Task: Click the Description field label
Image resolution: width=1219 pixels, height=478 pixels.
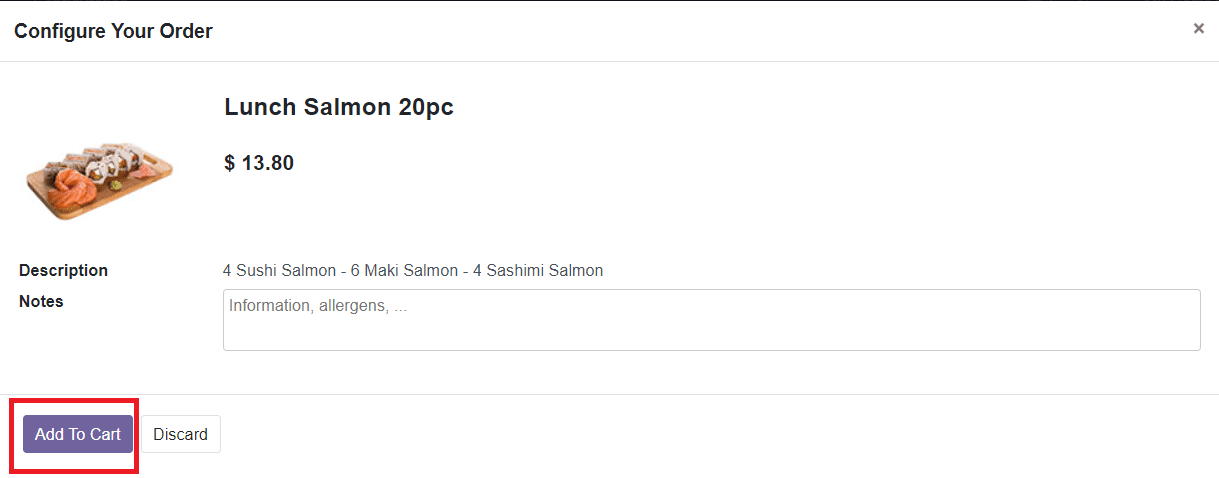Action: (63, 270)
